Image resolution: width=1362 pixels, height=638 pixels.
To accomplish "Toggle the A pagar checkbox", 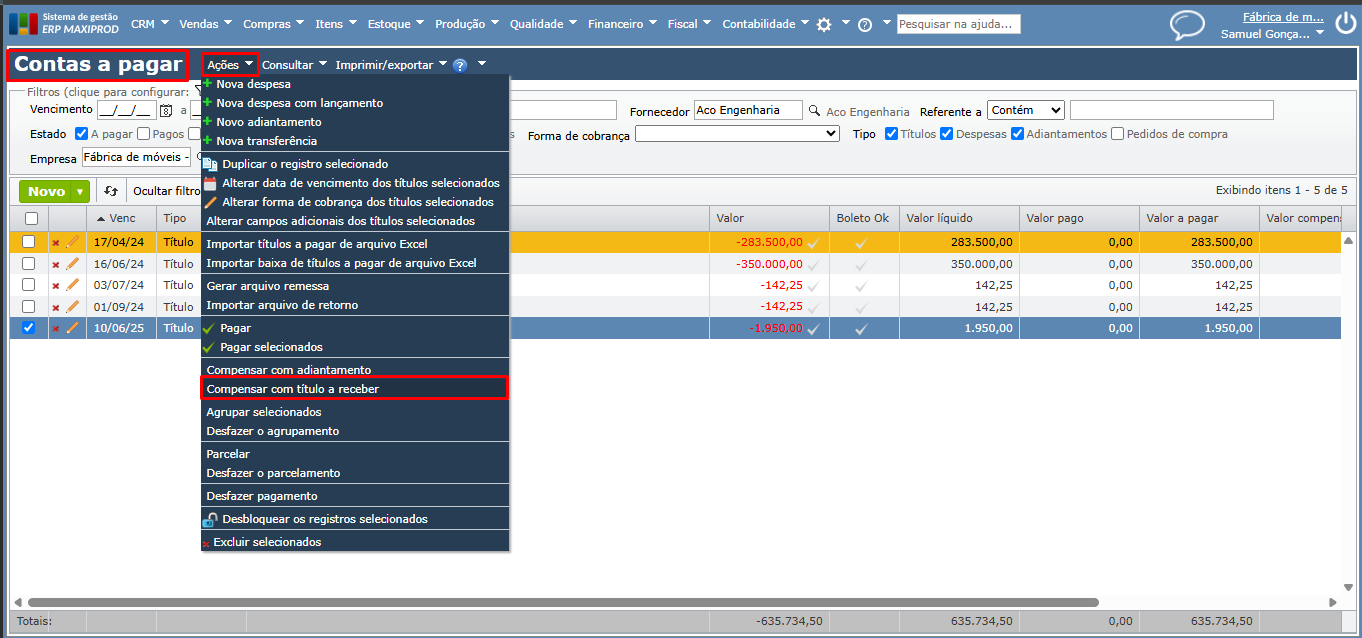I will [81, 134].
